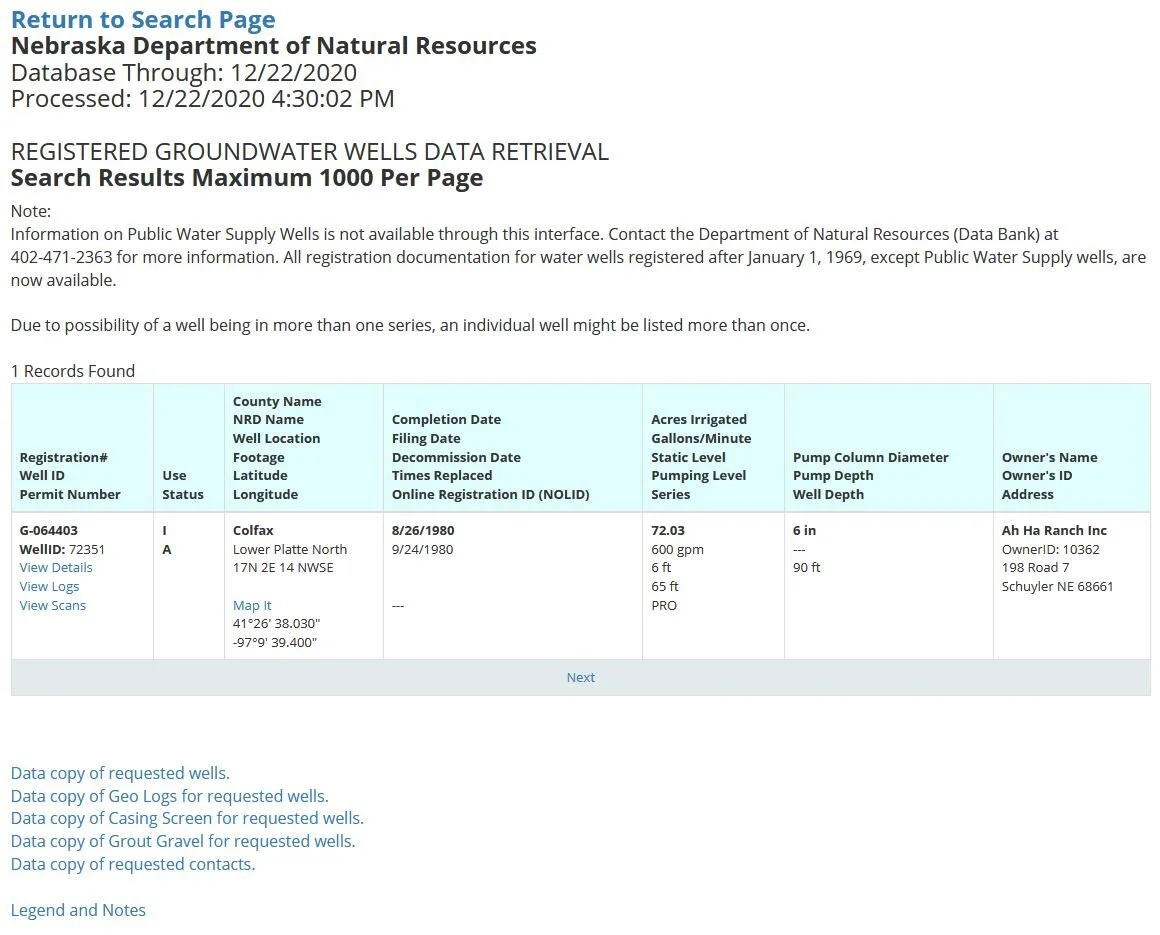Select the Completion Date column header
The width and height of the screenshot is (1160, 935).
pos(446,419)
